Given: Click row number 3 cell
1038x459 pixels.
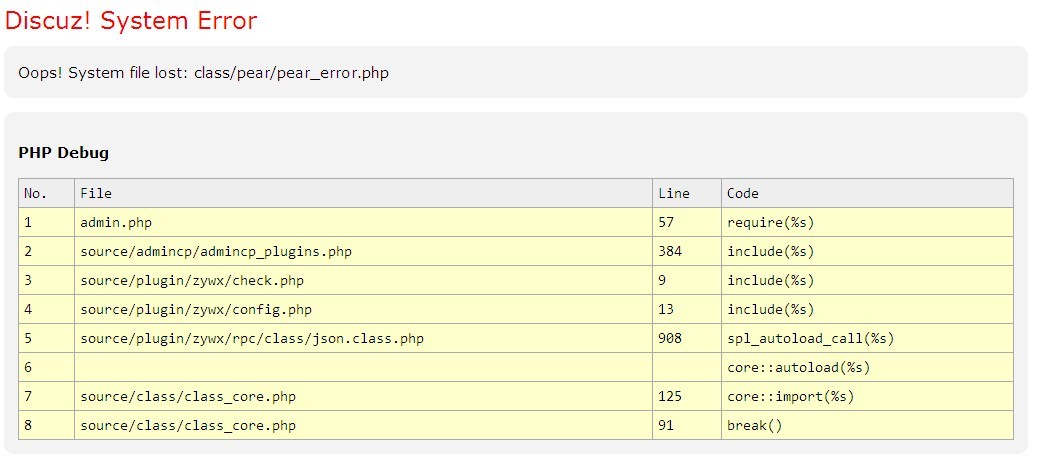Looking at the screenshot, I should pos(46,280).
